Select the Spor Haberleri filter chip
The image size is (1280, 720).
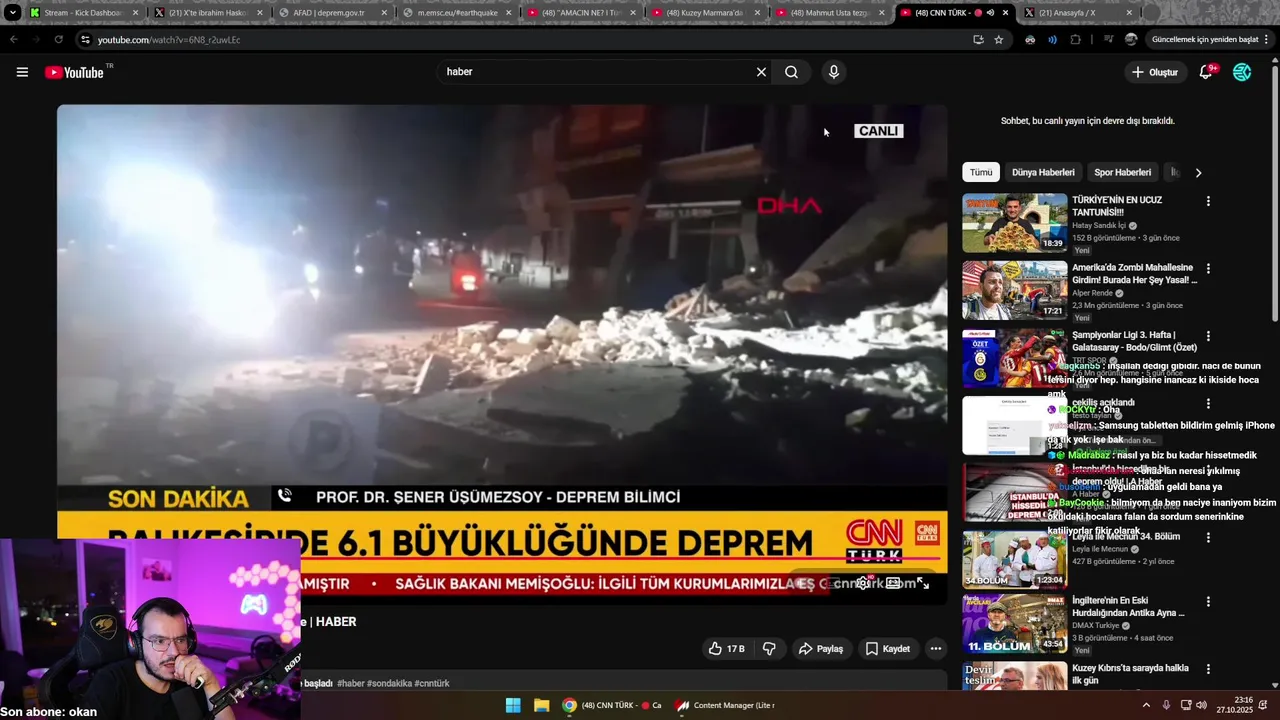pyautogui.click(x=1122, y=172)
